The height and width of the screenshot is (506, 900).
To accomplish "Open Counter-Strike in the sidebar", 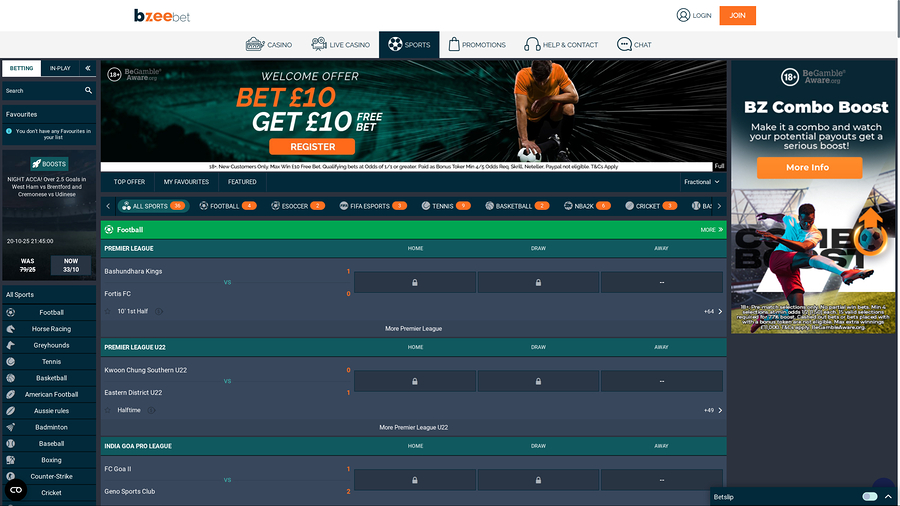I will (x=49, y=477).
